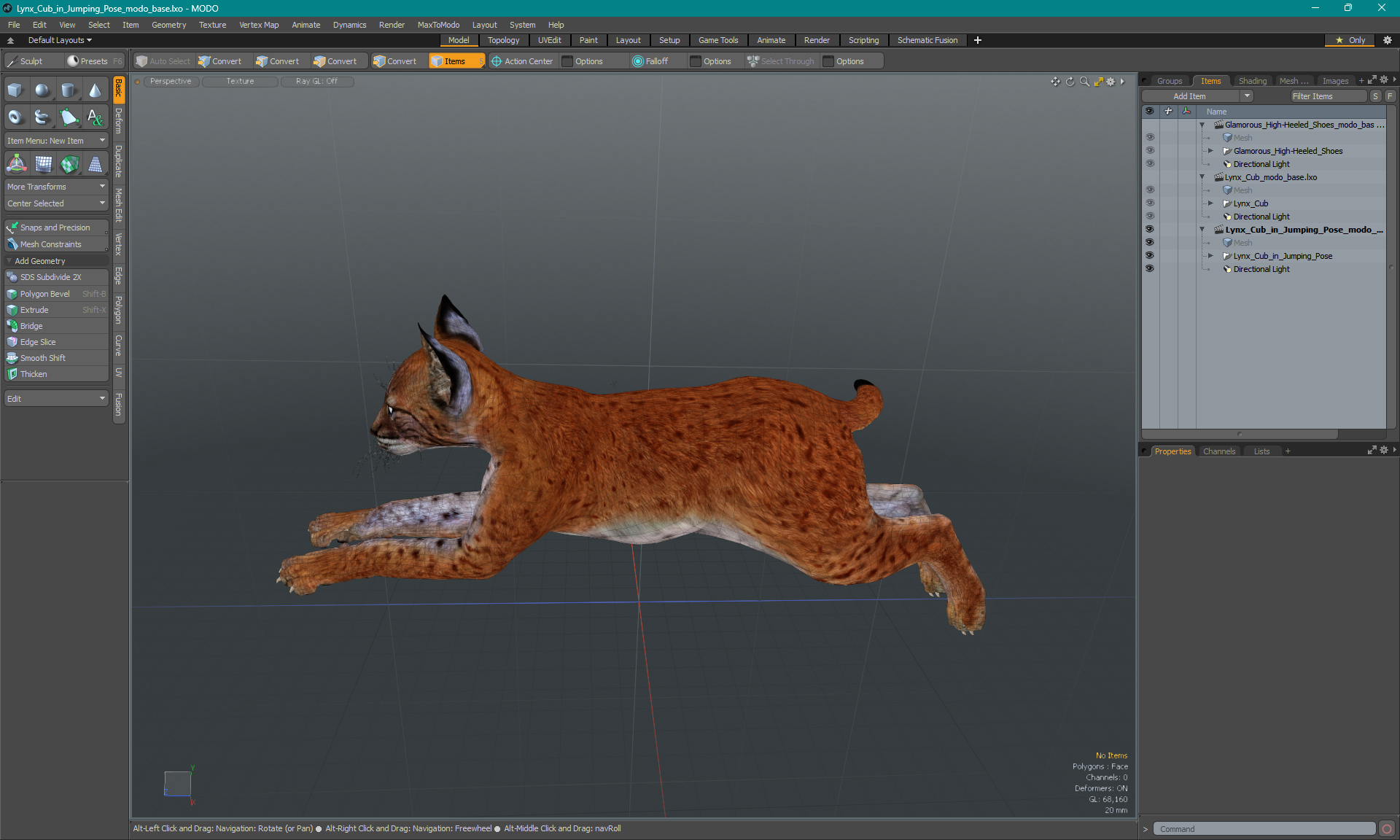Open the Center Selected dropdown

[x=102, y=204]
